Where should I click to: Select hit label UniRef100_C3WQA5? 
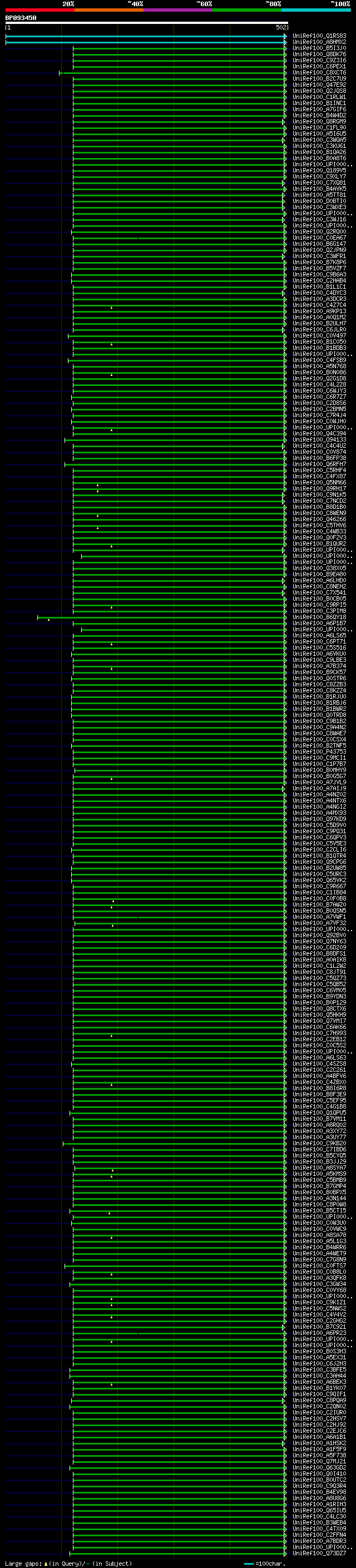(x=319, y=140)
